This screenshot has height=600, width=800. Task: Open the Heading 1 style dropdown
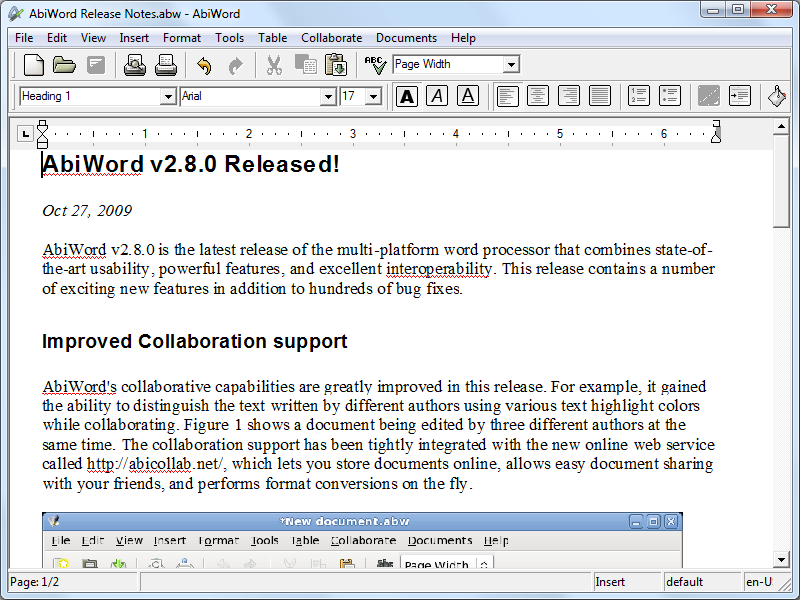[168, 97]
